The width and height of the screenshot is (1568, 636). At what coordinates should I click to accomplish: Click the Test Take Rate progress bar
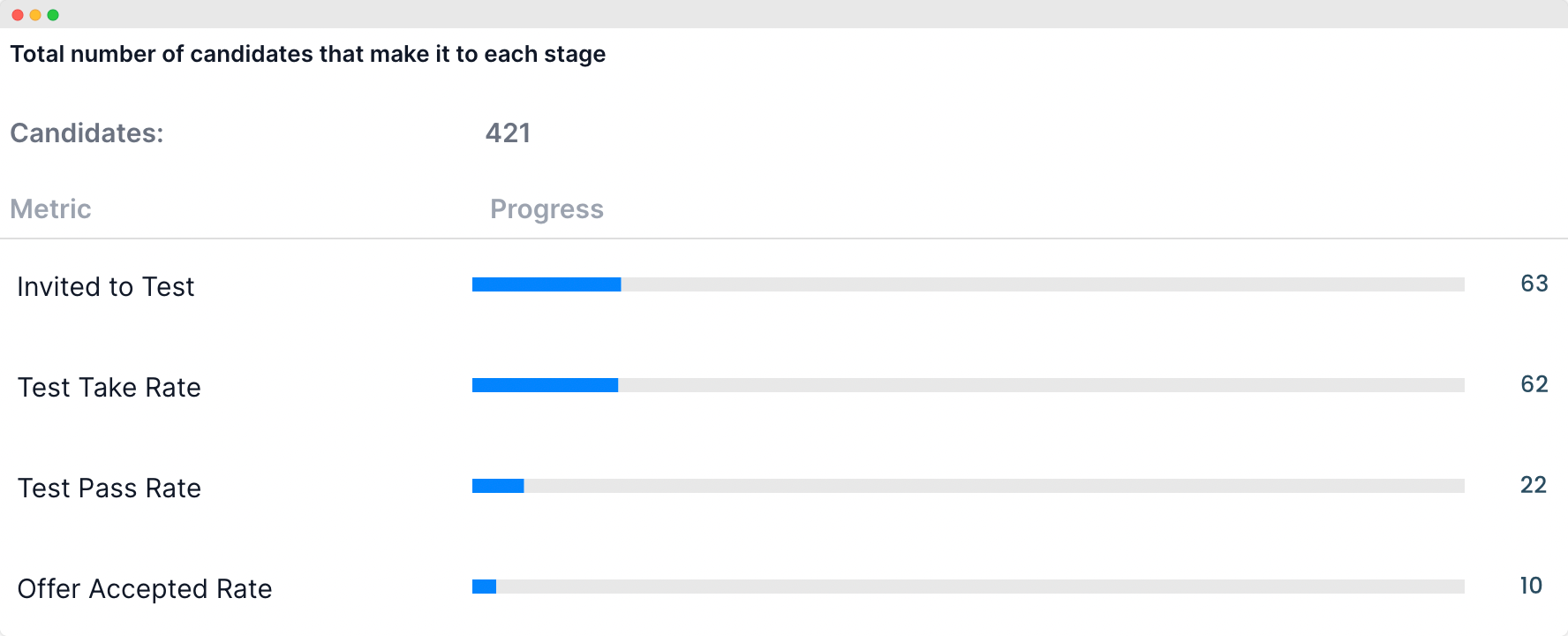tap(969, 385)
